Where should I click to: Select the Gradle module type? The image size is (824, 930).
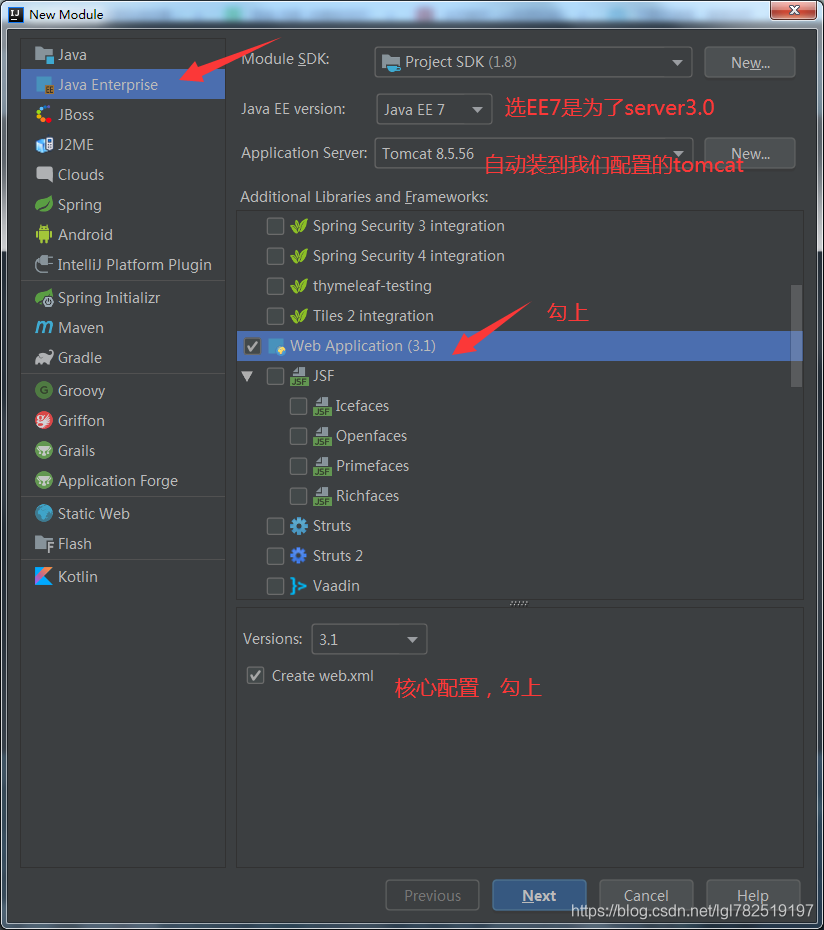click(x=123, y=358)
